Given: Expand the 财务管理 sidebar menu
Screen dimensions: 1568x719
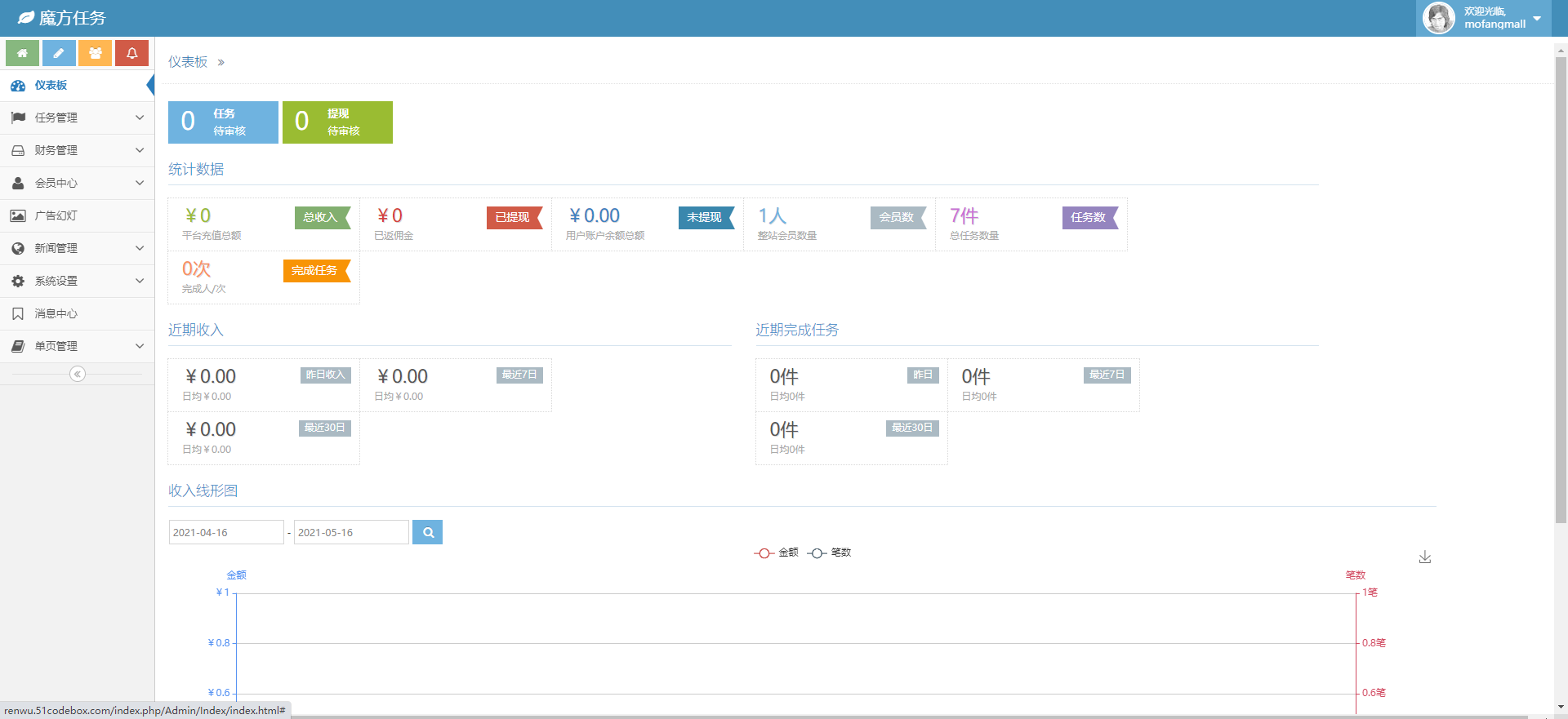Looking at the screenshot, I should (77, 150).
